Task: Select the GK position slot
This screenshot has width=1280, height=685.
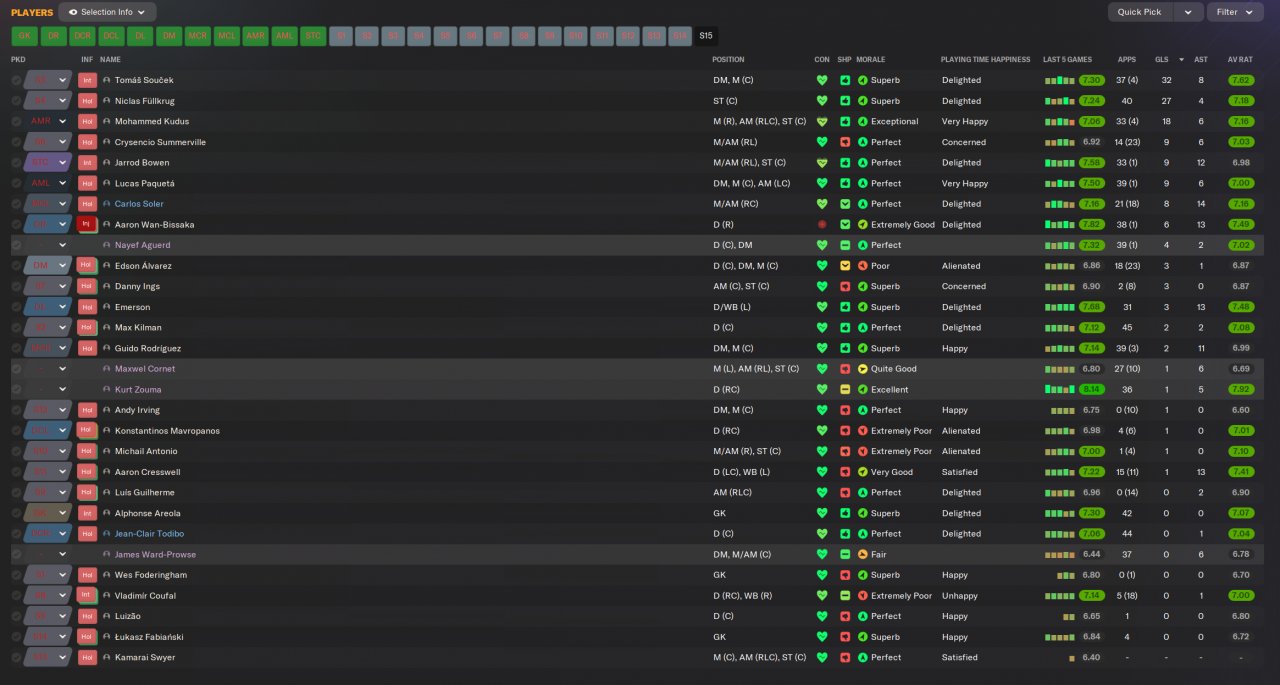Action: [x=24, y=36]
